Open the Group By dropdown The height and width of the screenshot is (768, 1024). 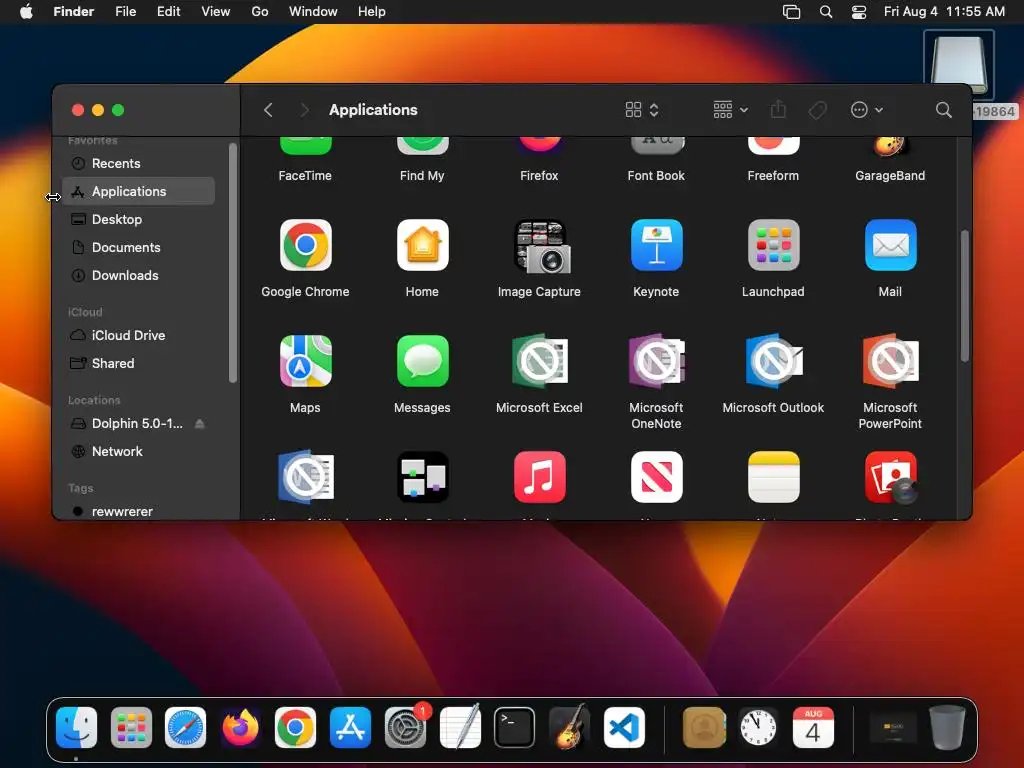coord(730,110)
